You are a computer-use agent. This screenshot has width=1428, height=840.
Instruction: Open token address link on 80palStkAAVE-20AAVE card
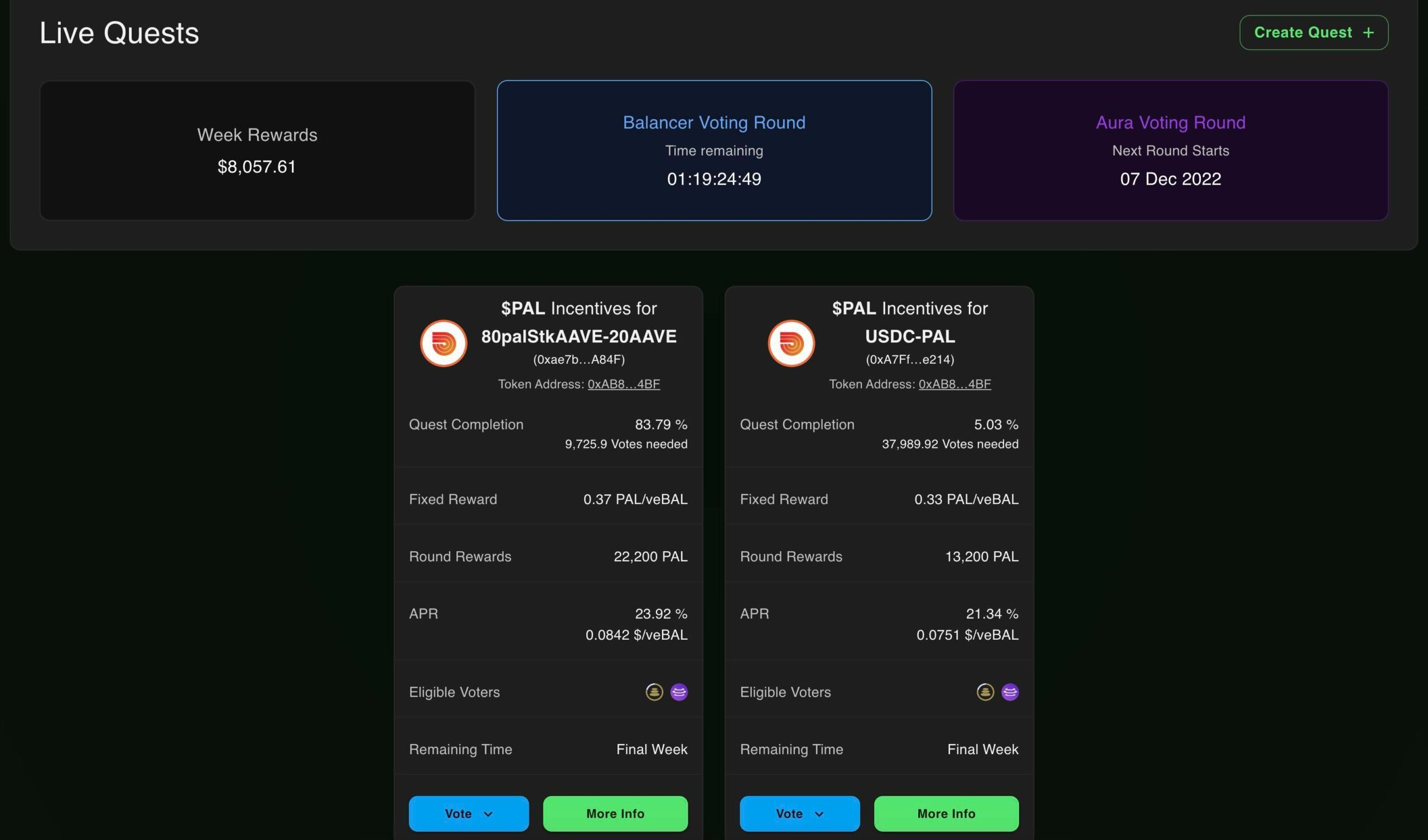pyautogui.click(x=623, y=384)
